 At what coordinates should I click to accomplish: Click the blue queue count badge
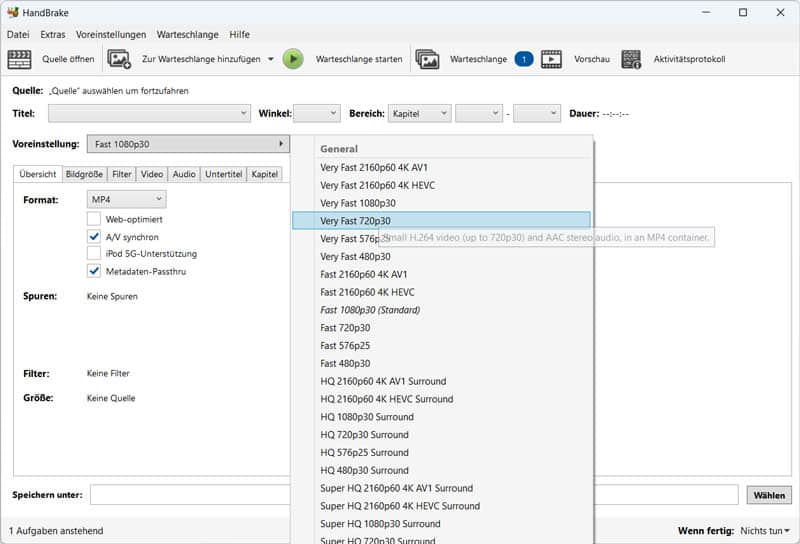click(x=523, y=59)
